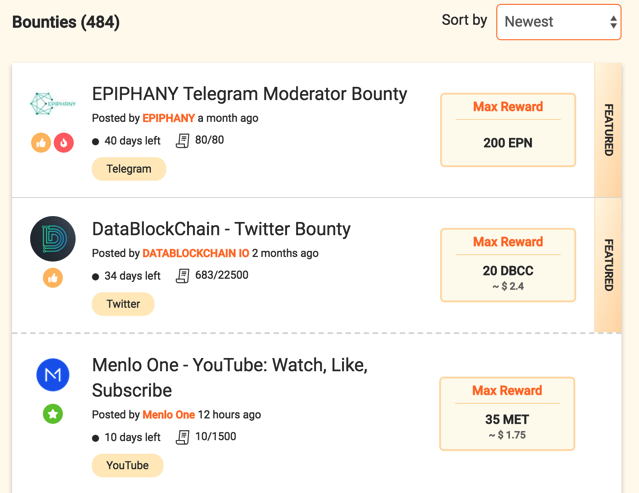The height and width of the screenshot is (493, 639).
Task: Select the Telegram category tag
Action: click(x=129, y=169)
